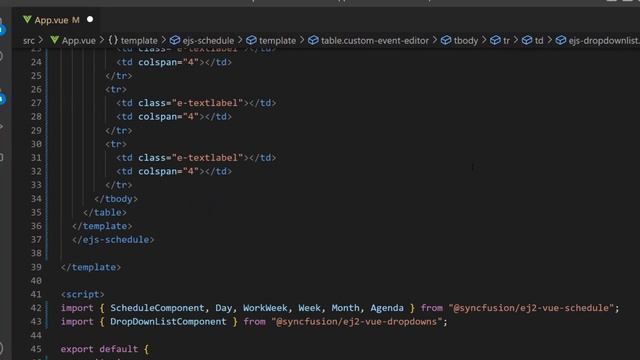Click the </ejs-schedule> closing tag

[x=113, y=240]
